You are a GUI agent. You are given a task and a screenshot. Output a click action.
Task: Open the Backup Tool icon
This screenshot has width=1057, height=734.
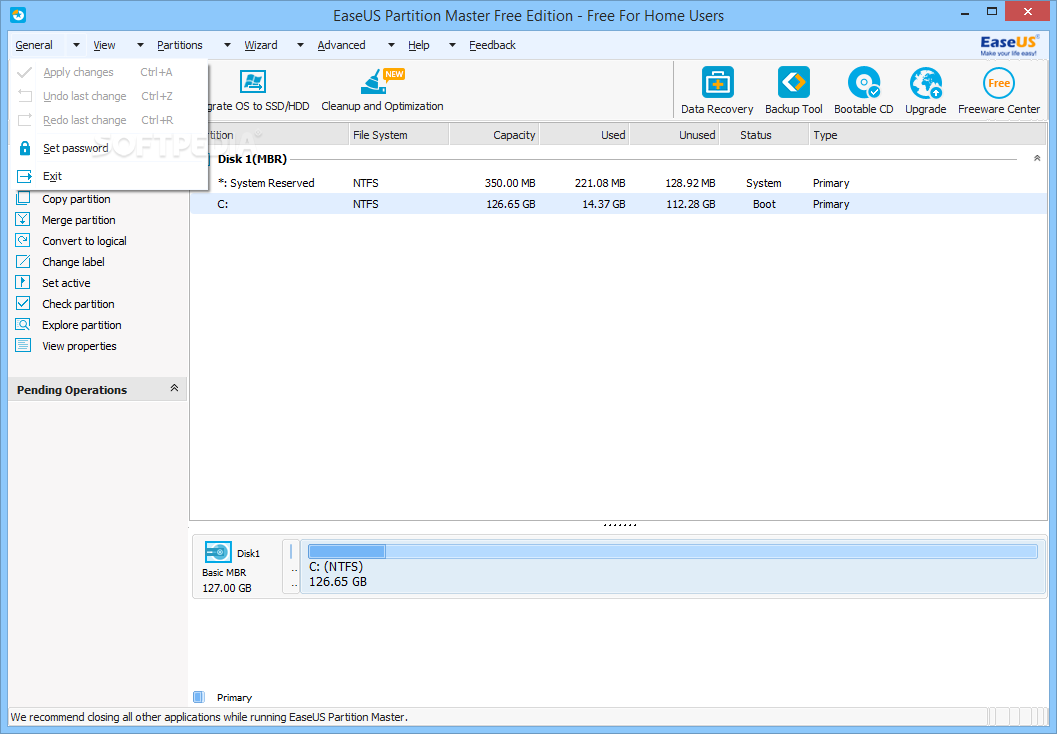pos(793,83)
